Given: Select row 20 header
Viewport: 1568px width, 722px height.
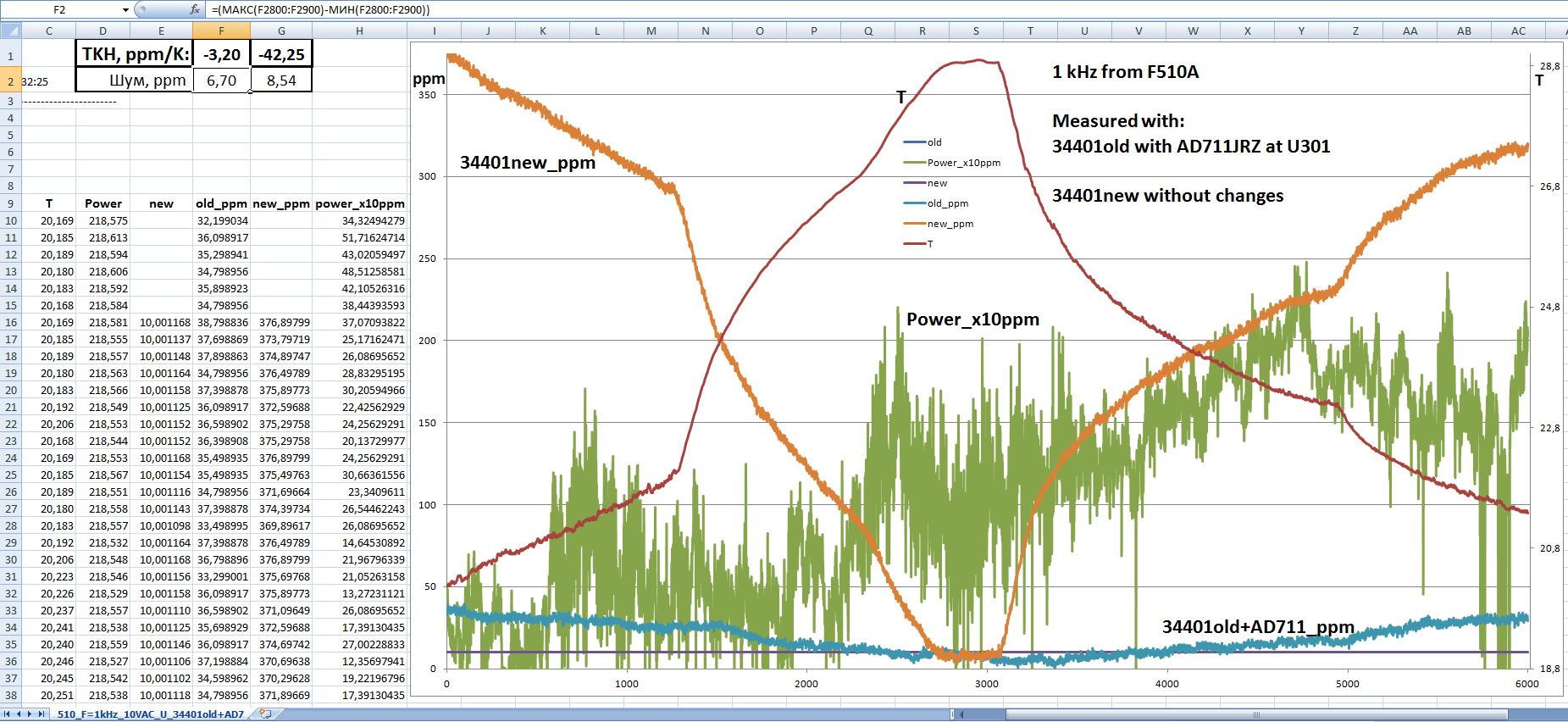Looking at the screenshot, I should click(x=10, y=390).
